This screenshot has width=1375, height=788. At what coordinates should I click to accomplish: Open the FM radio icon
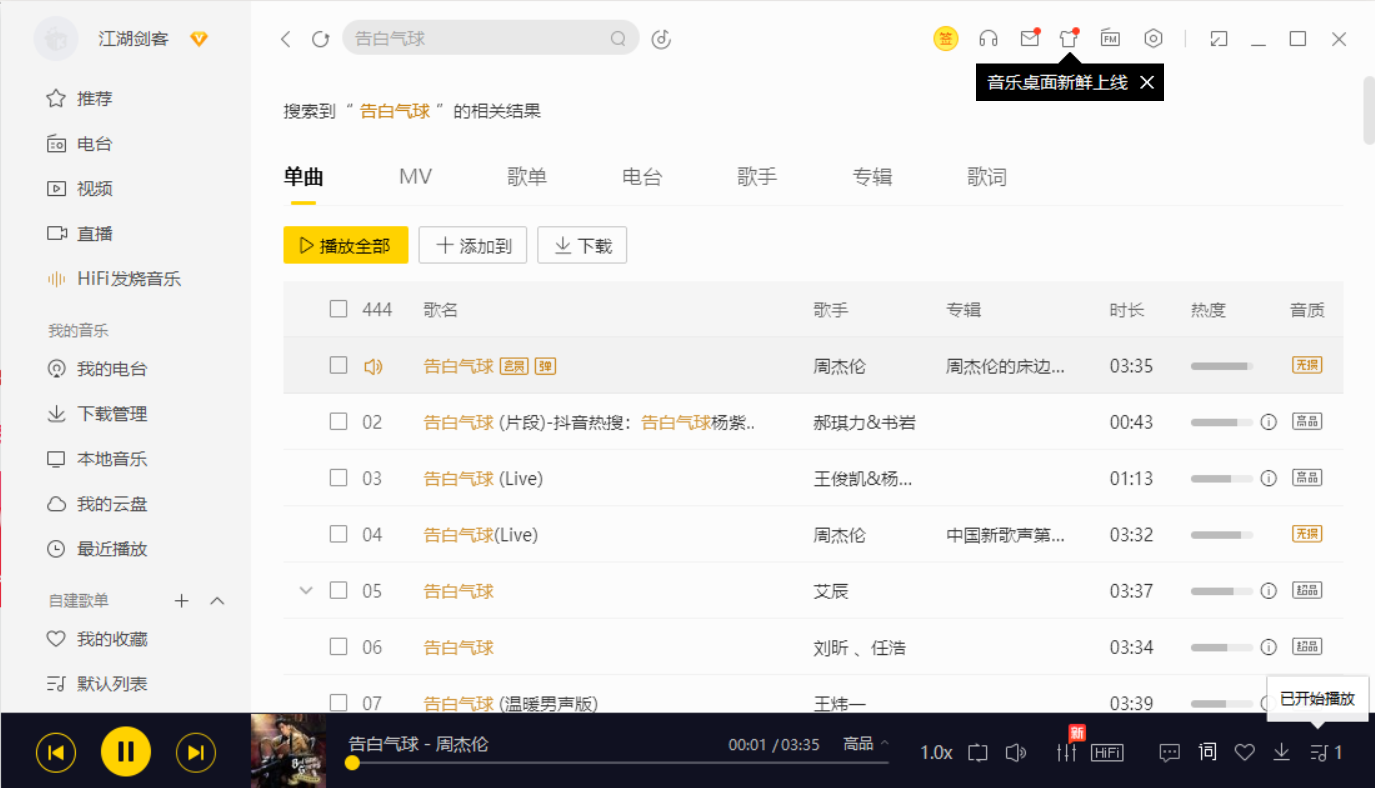tap(1110, 38)
